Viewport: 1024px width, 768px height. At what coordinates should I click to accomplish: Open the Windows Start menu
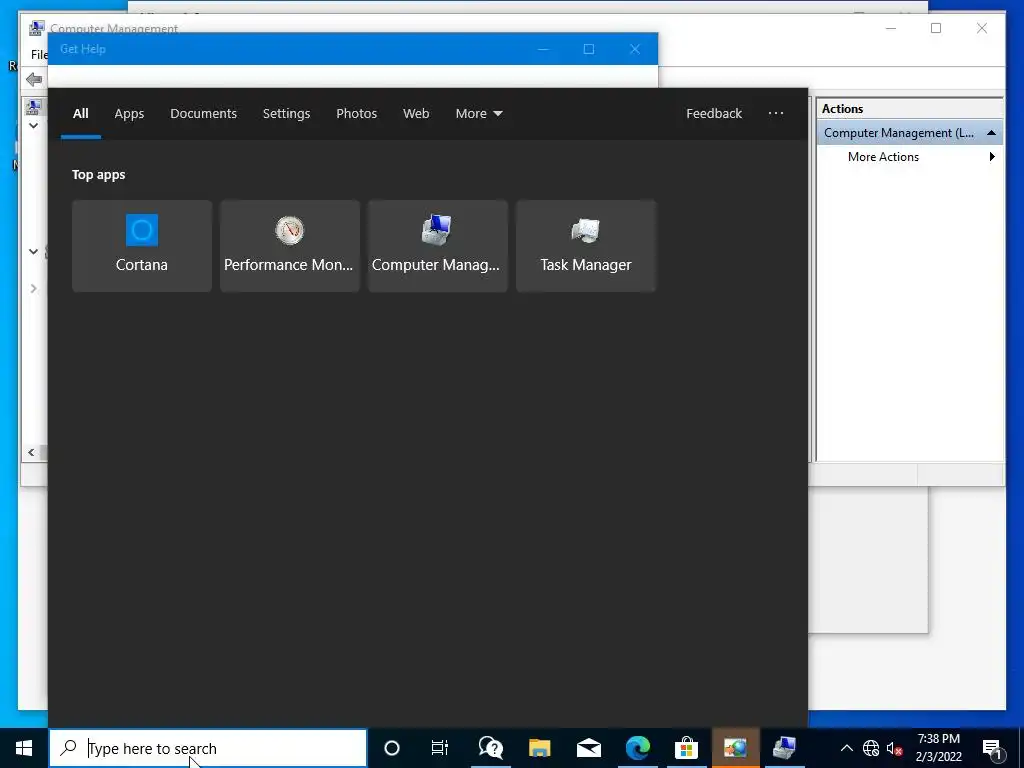[x=24, y=748]
